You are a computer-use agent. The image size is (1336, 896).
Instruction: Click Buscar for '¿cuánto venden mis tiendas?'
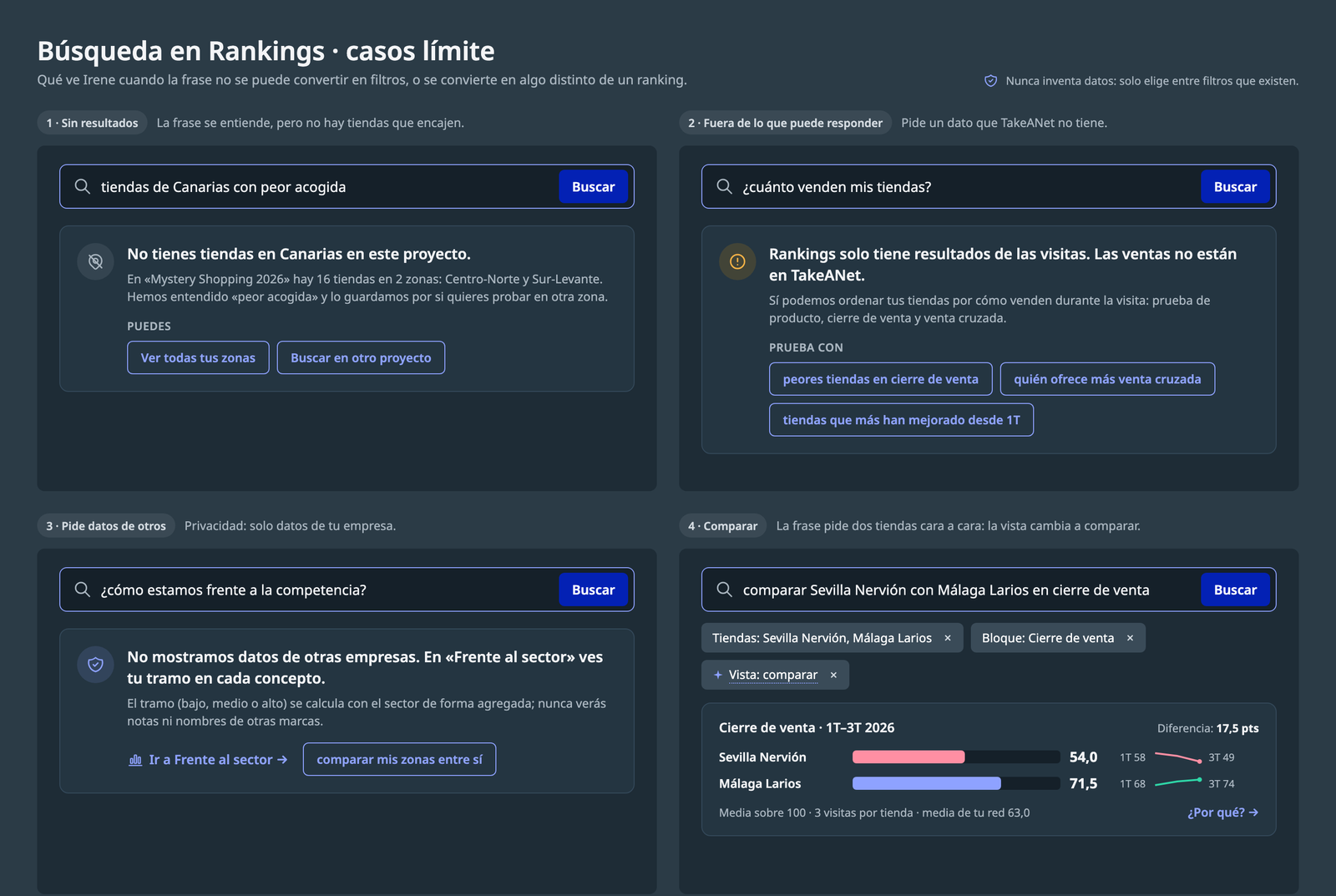point(1235,187)
